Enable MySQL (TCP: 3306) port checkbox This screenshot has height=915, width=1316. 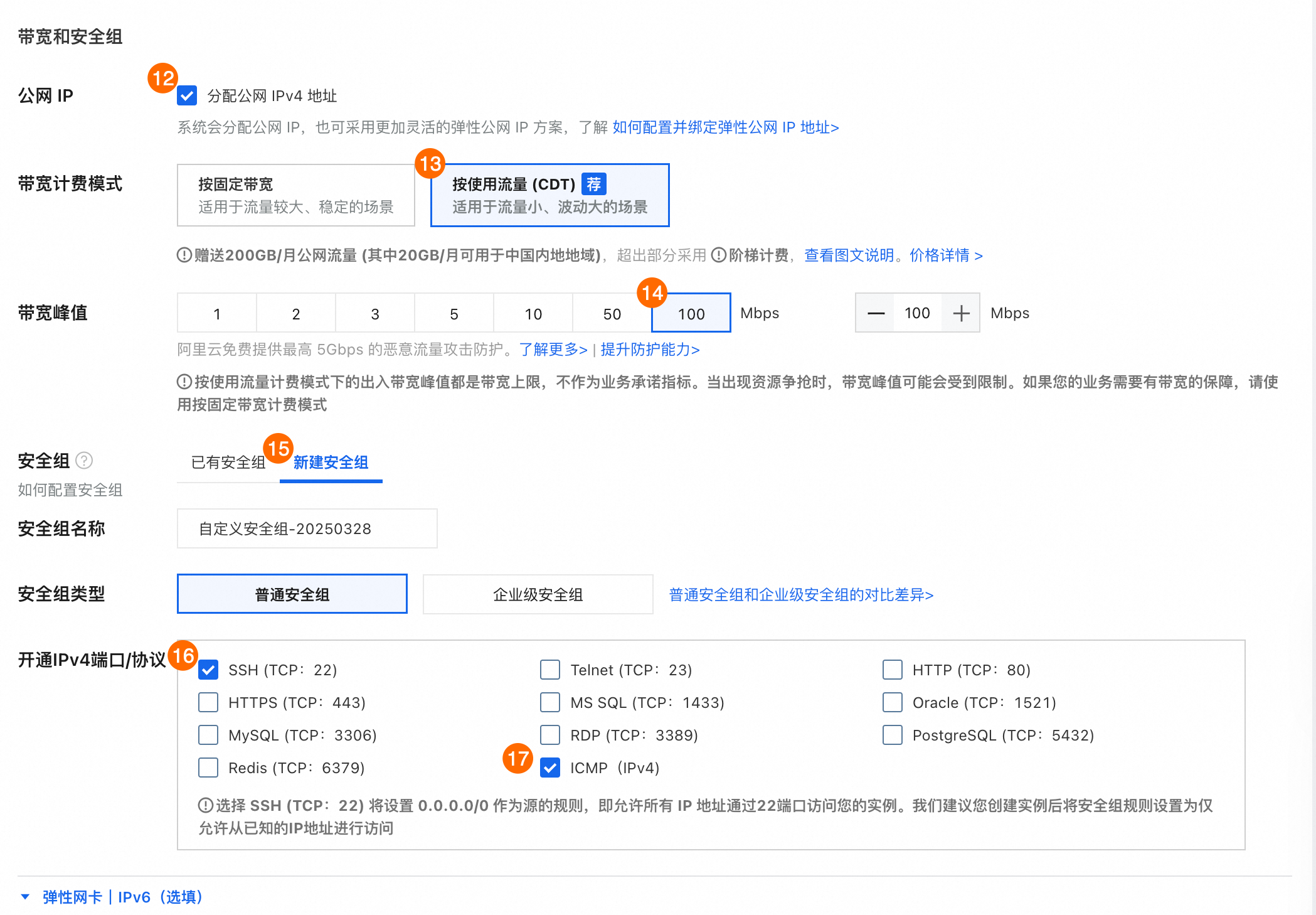coord(208,735)
